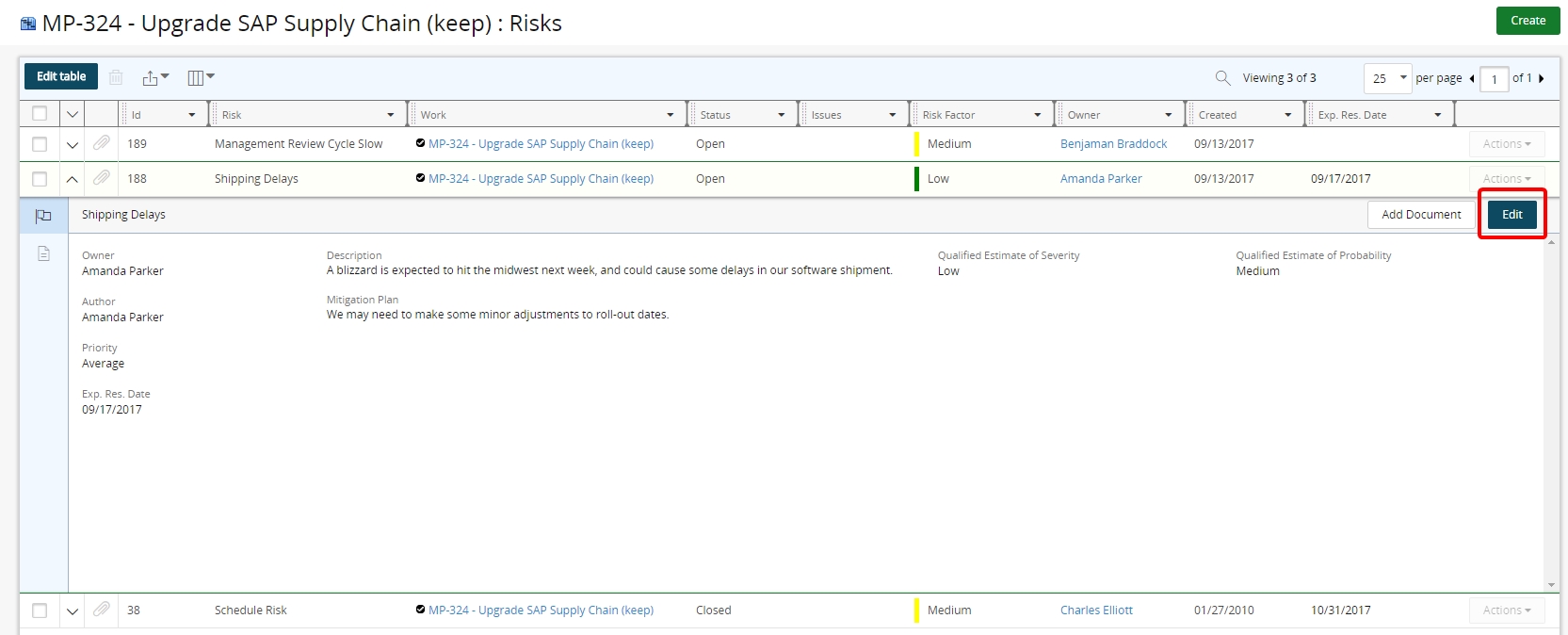Open the 25 per page dropdown

coord(1388,78)
